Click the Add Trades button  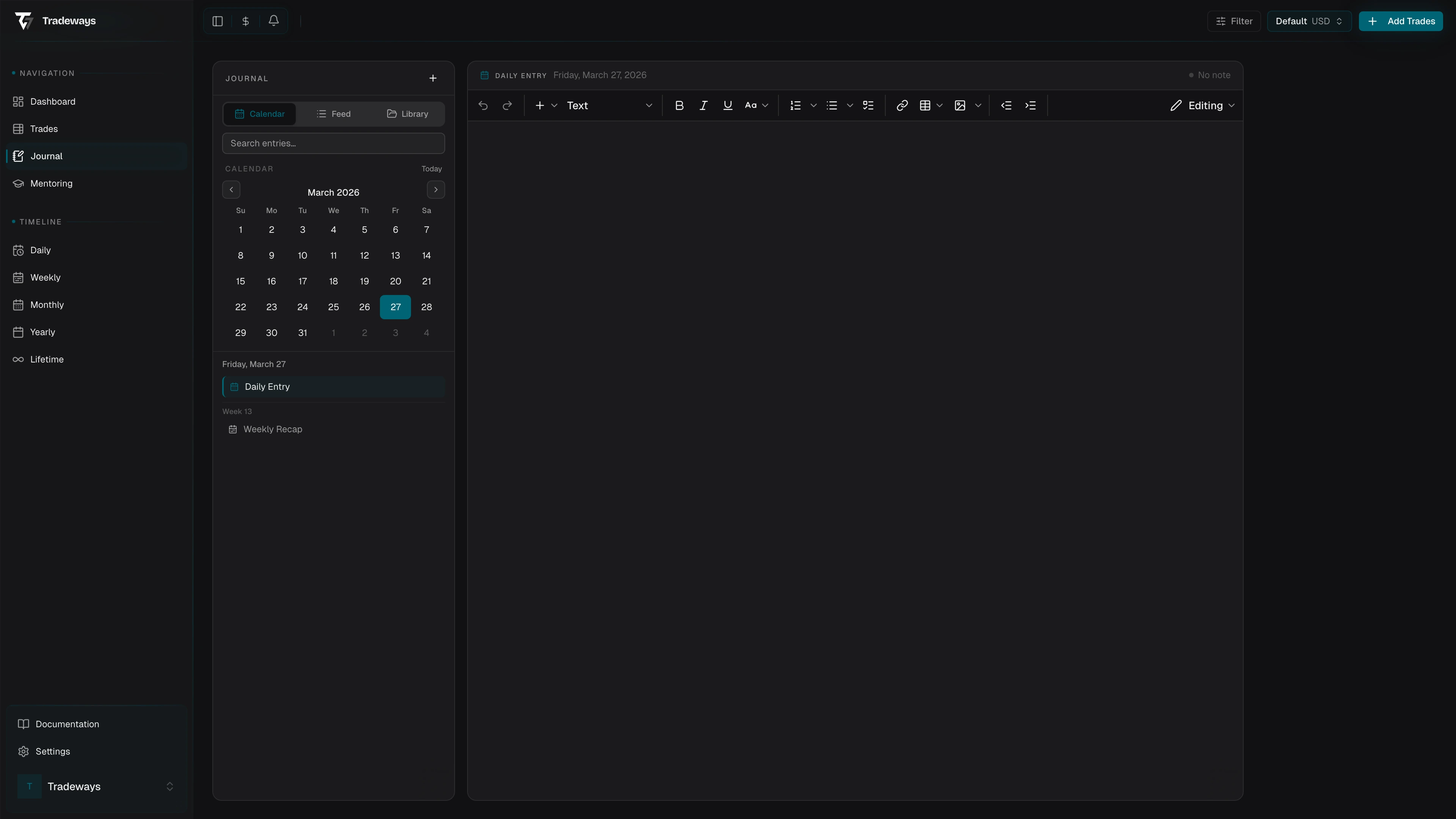coord(1401,21)
